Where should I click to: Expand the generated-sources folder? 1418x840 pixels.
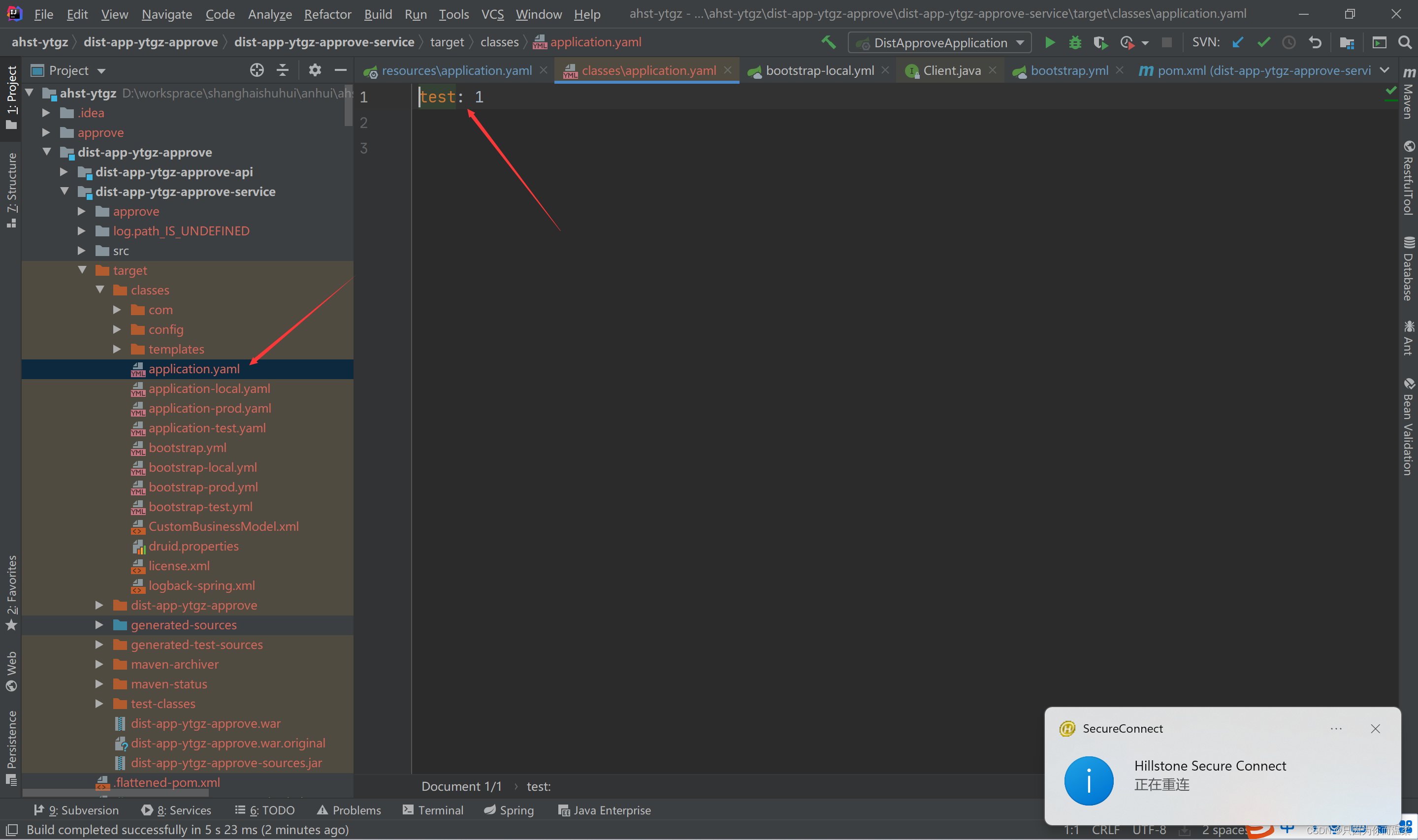tap(99, 625)
